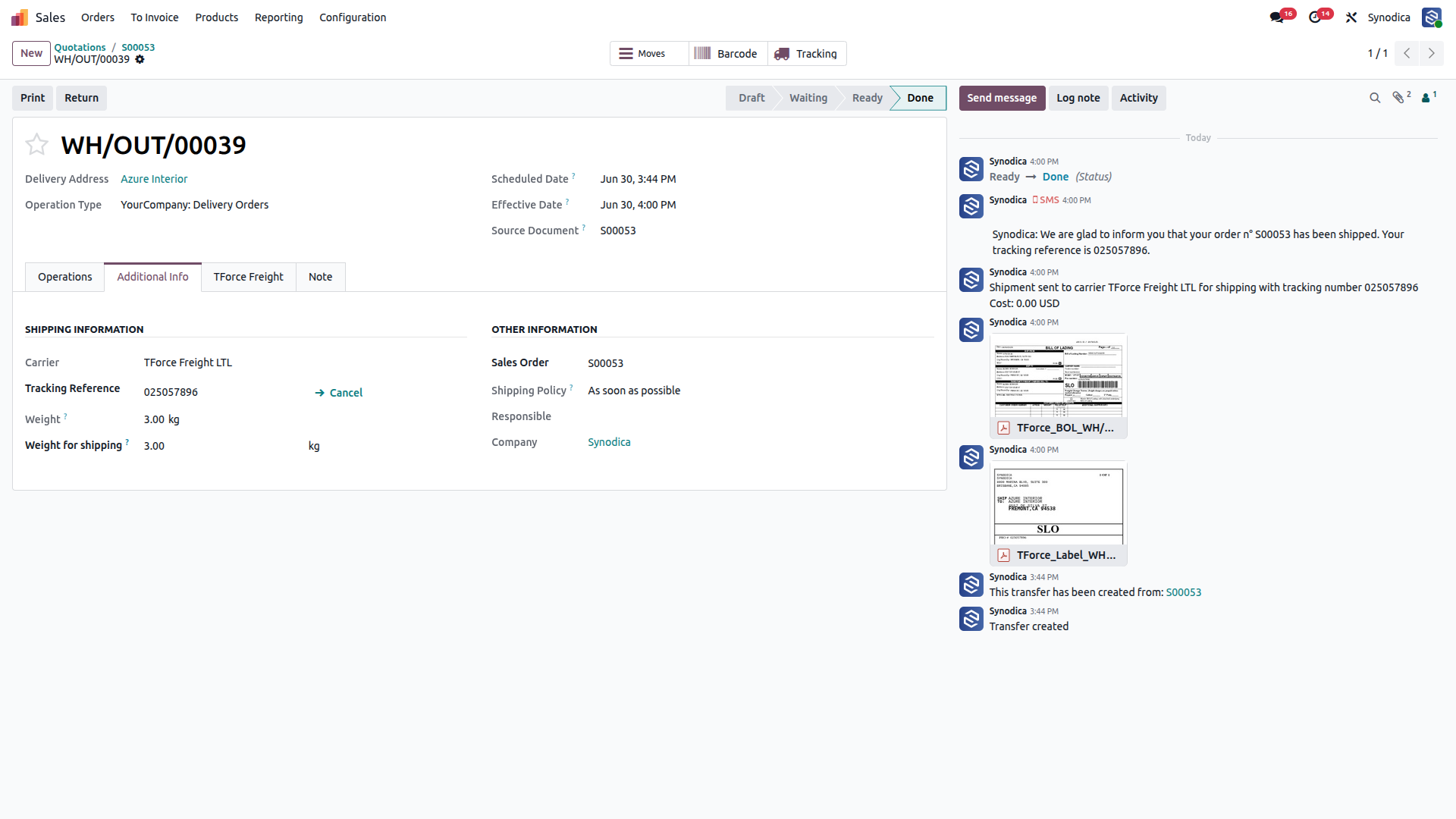Image resolution: width=1456 pixels, height=819 pixels.
Task: Click the Barcode stat button
Action: coord(728,54)
